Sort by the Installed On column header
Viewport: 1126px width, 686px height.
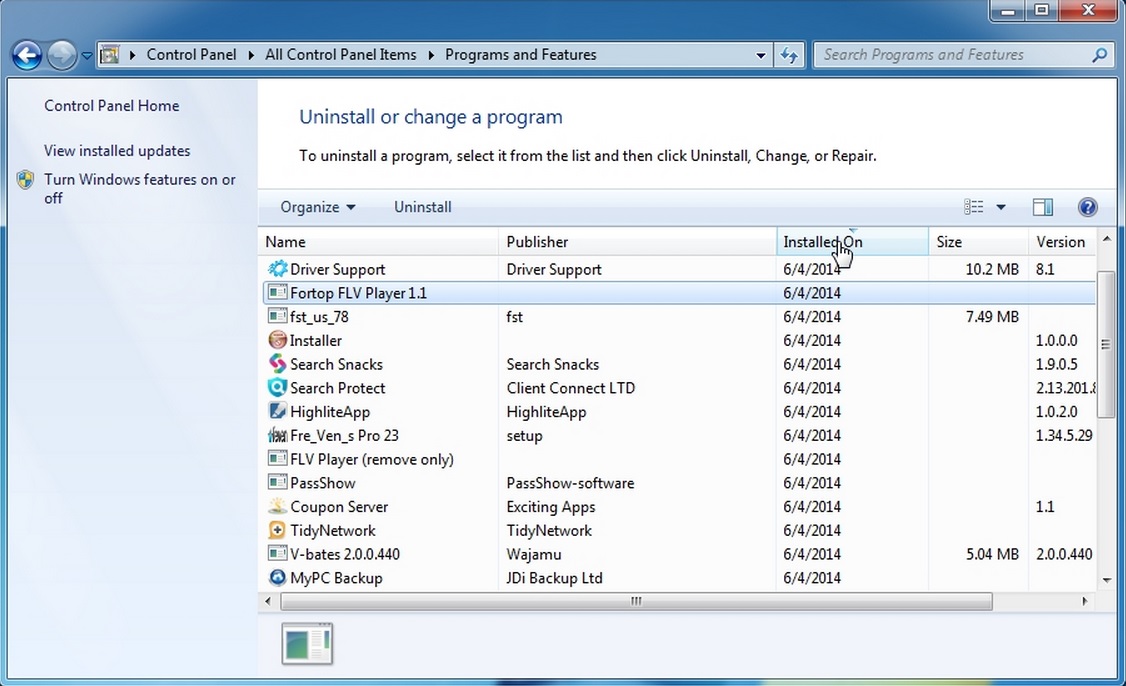tap(852, 242)
